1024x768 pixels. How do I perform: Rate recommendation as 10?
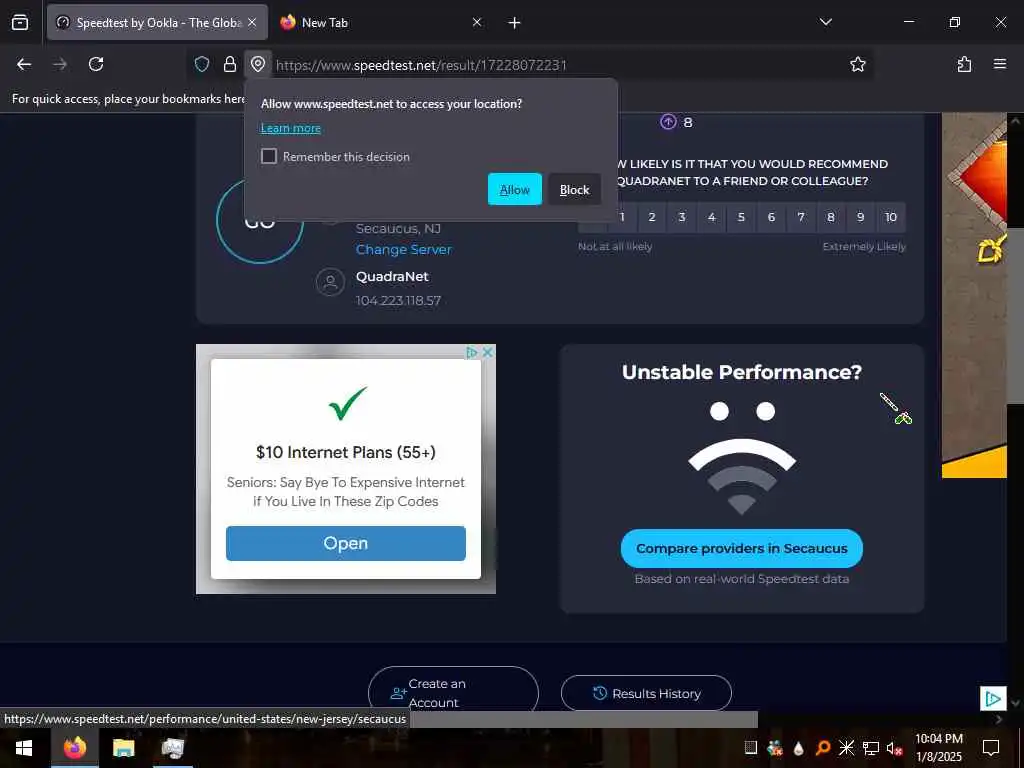coord(891,217)
